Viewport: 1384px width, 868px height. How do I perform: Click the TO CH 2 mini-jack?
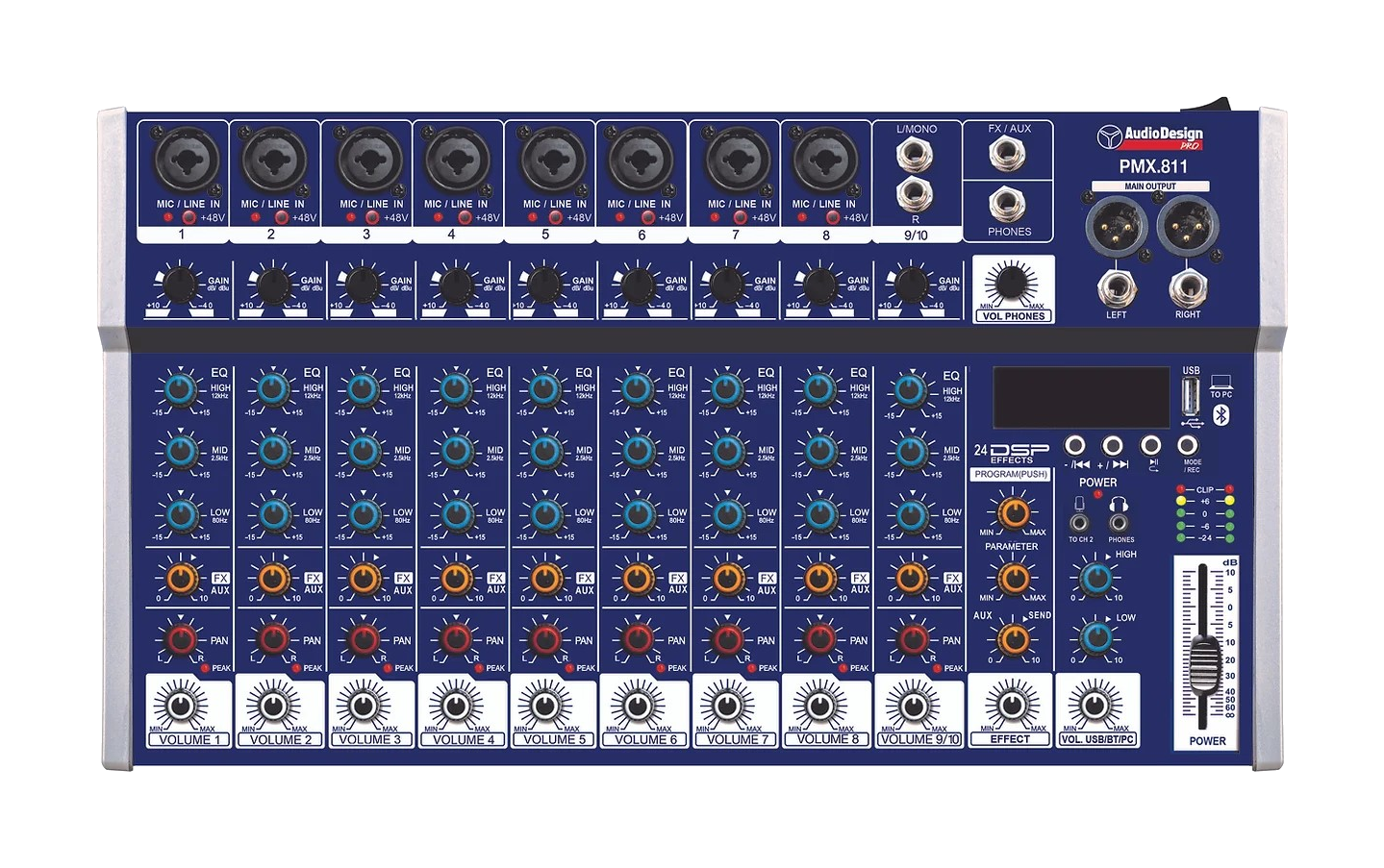coord(1080,523)
